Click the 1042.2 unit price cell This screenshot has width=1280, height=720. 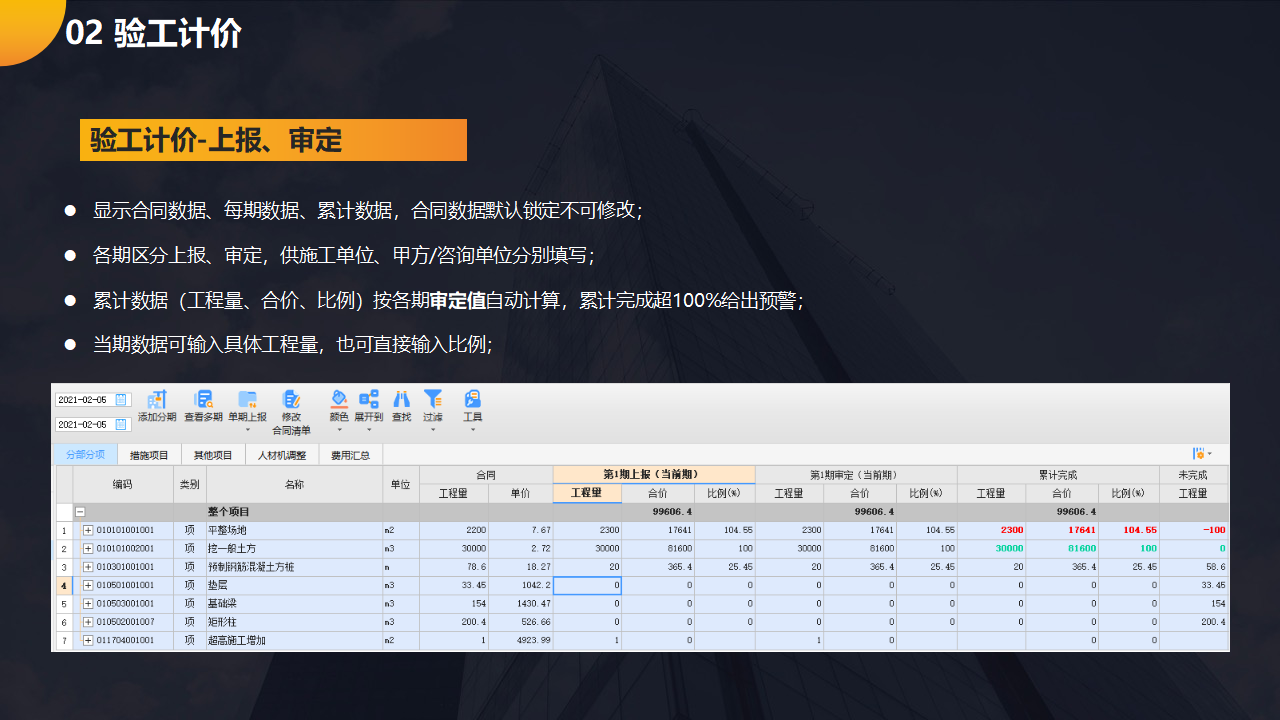coord(520,585)
